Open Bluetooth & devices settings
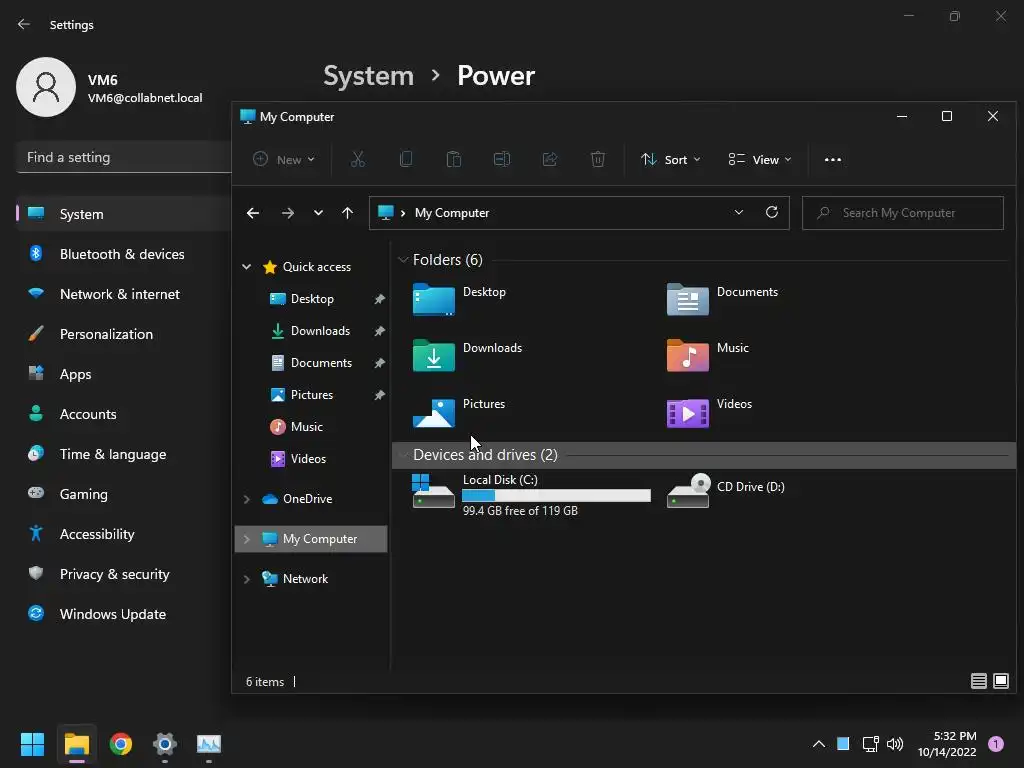The width and height of the screenshot is (1024, 768). [x=124, y=254]
